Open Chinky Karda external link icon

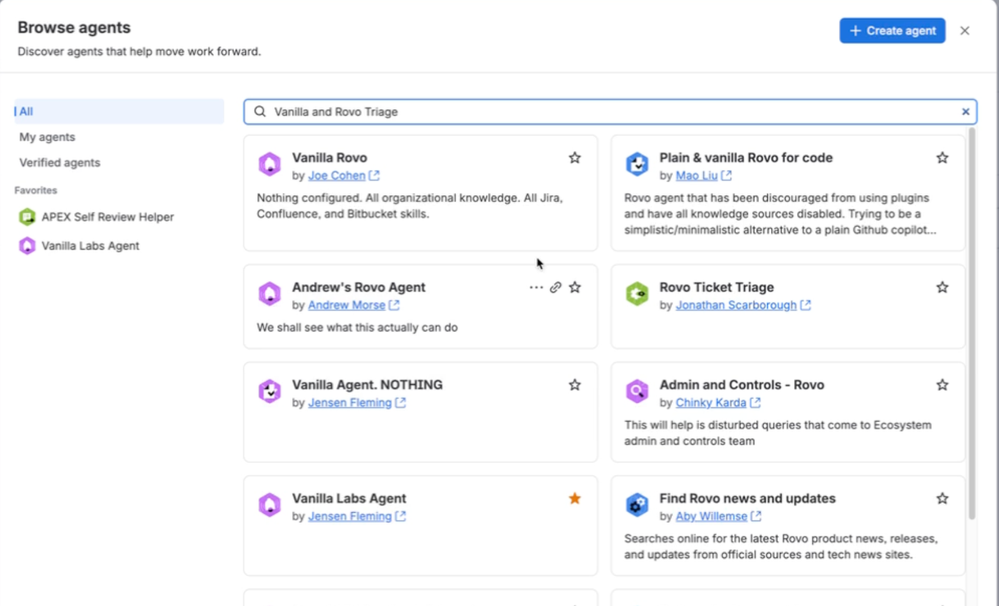point(755,403)
